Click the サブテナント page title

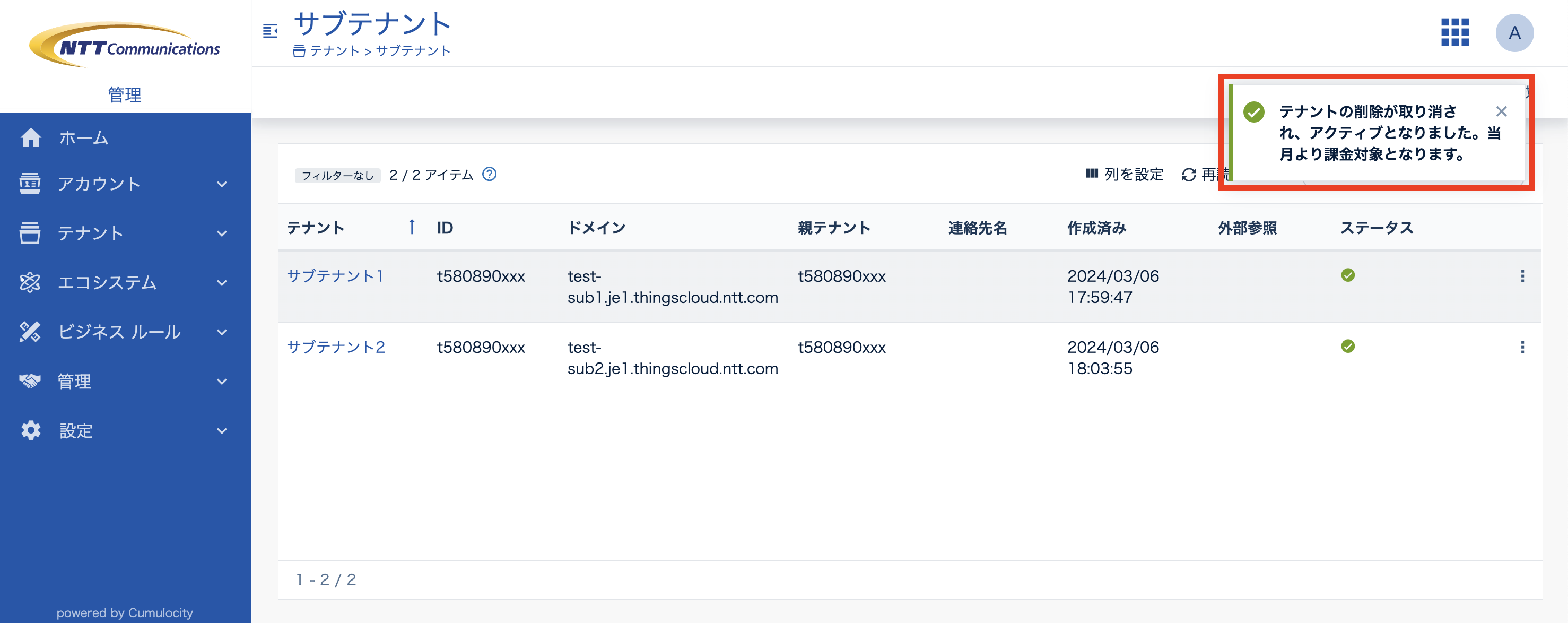pos(372,24)
